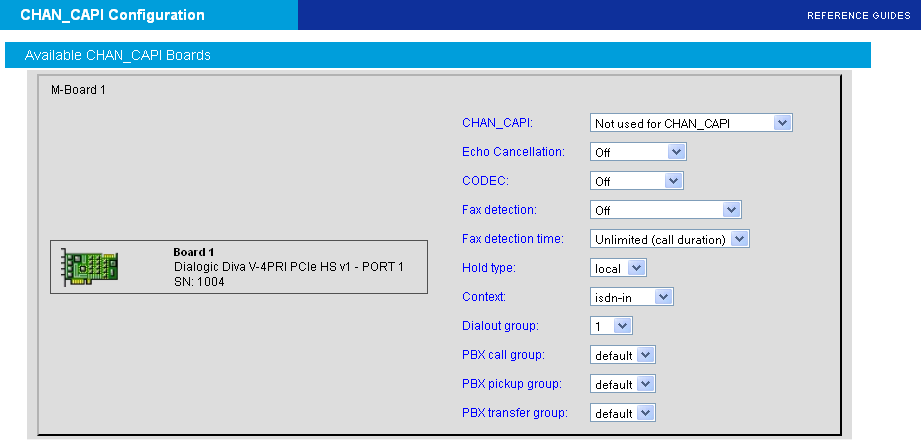Click the Board 1 description box

point(289,267)
